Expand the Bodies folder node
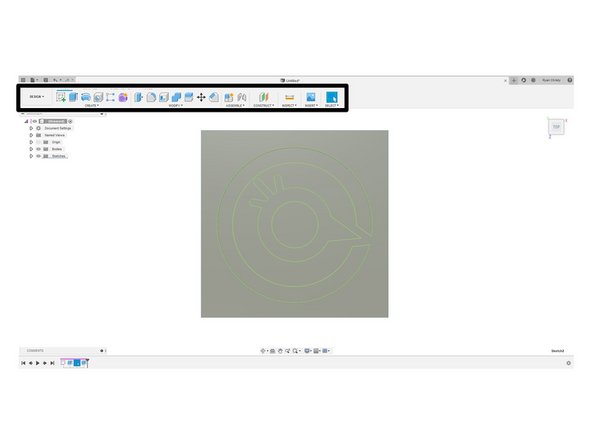The image size is (592, 444). click(31, 149)
